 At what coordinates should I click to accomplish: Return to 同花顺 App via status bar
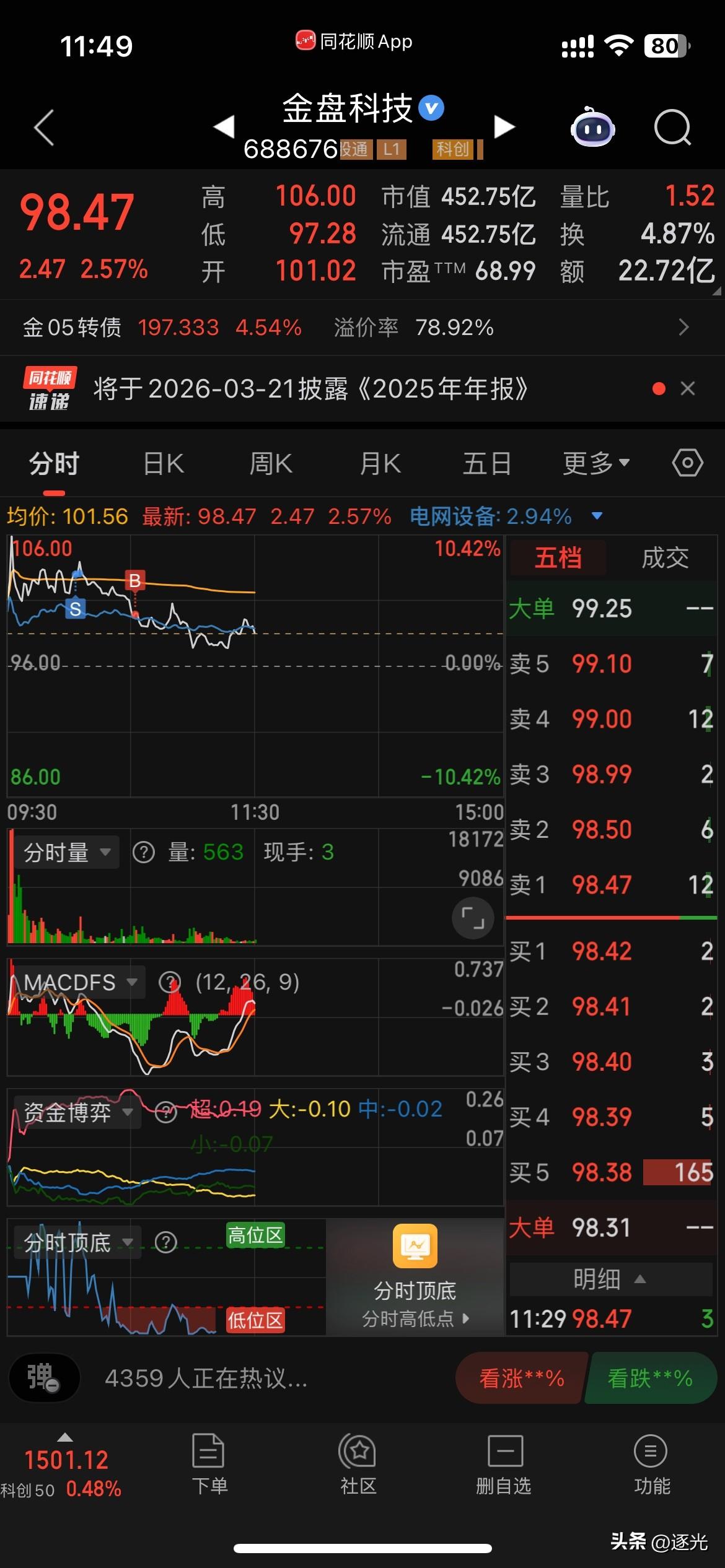click(354, 41)
